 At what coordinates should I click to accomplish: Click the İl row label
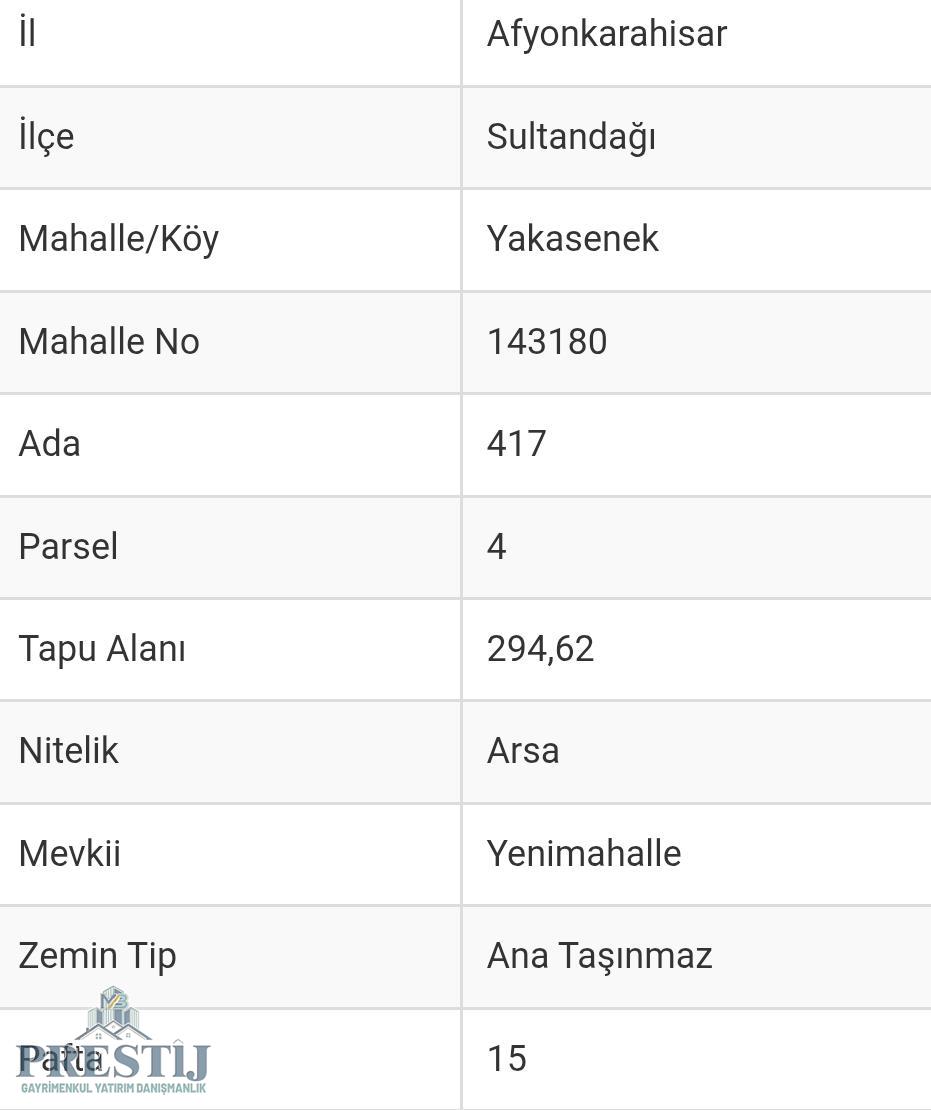click(28, 33)
